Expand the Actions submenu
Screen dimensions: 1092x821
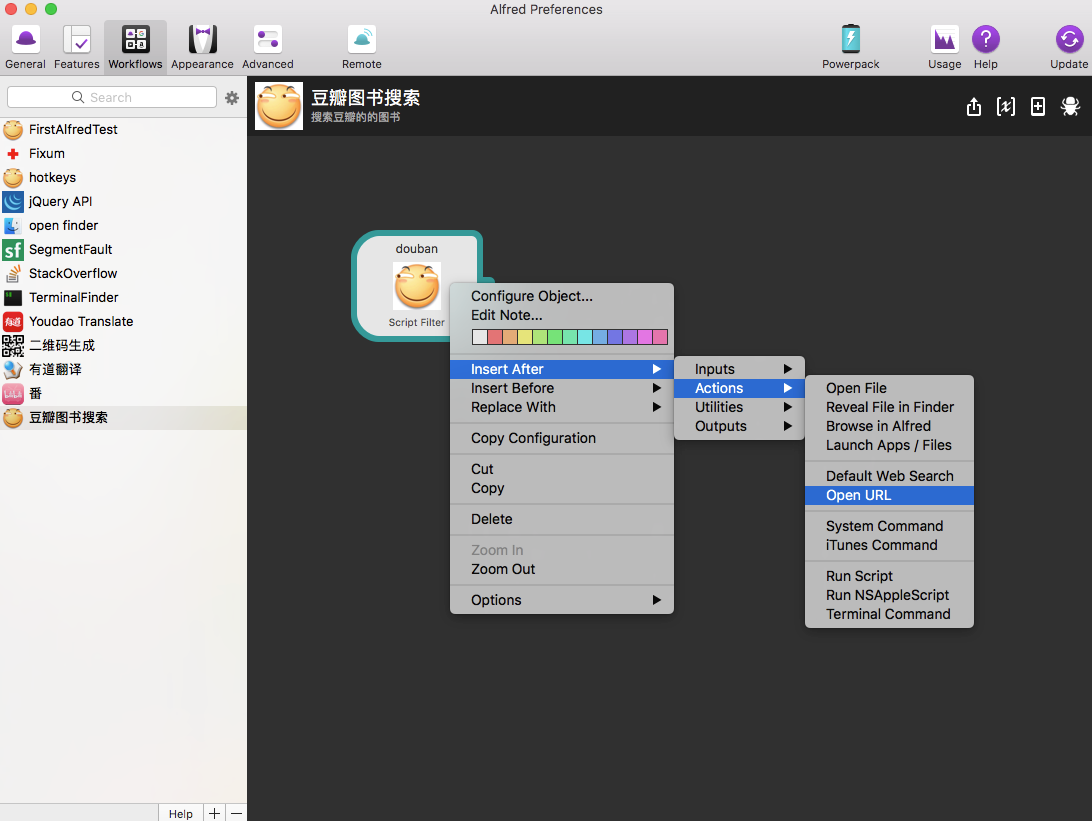pos(740,388)
